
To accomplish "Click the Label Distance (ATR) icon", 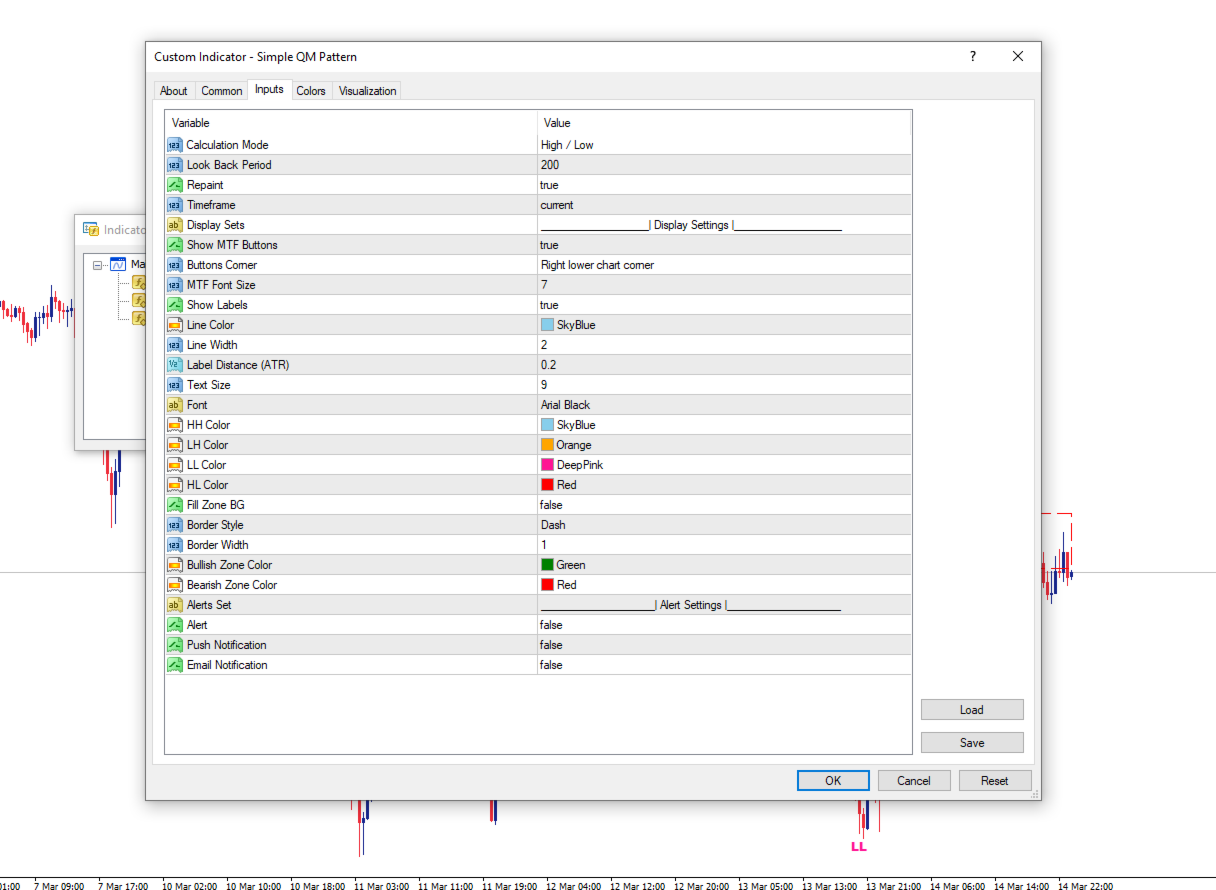I will click(x=175, y=365).
